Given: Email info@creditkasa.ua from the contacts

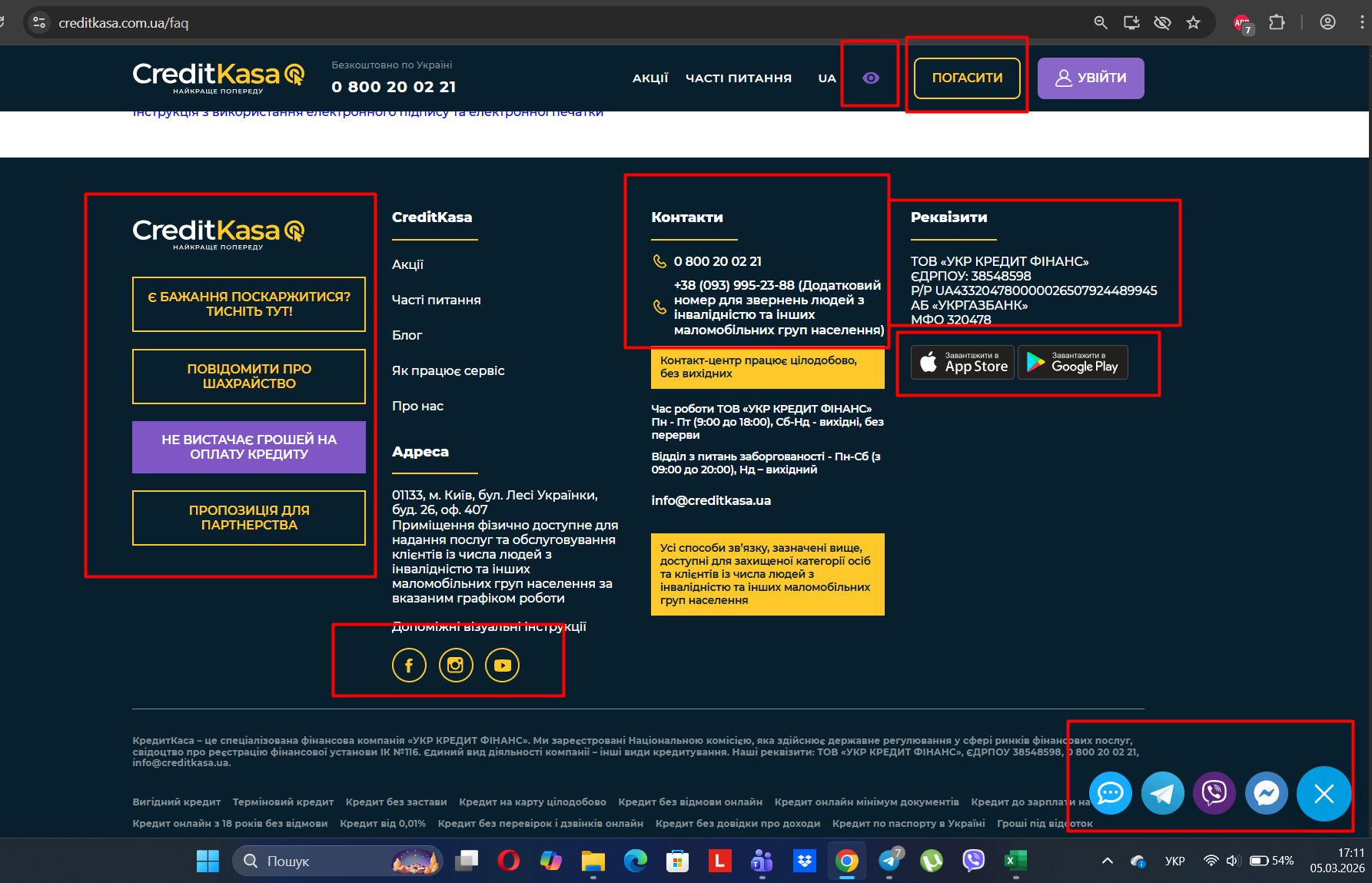Looking at the screenshot, I should pos(711,500).
